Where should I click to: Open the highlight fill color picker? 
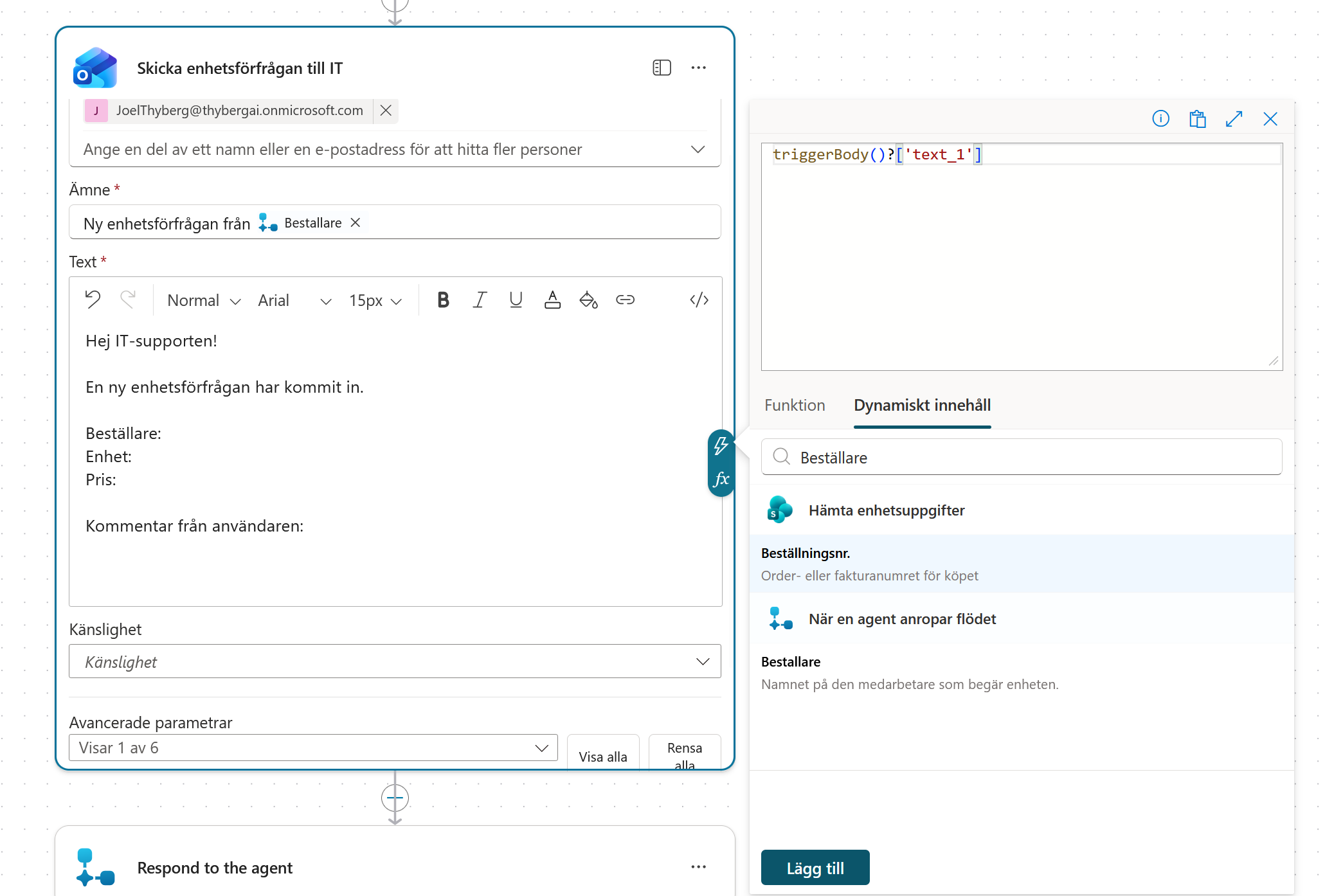588,300
